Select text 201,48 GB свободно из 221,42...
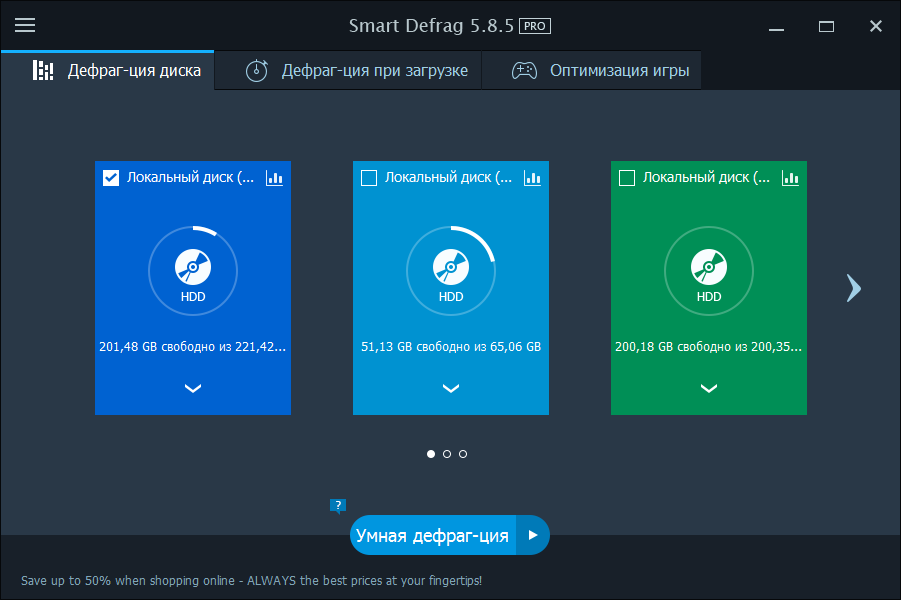Image resolution: width=901 pixels, height=600 pixels. (192, 347)
